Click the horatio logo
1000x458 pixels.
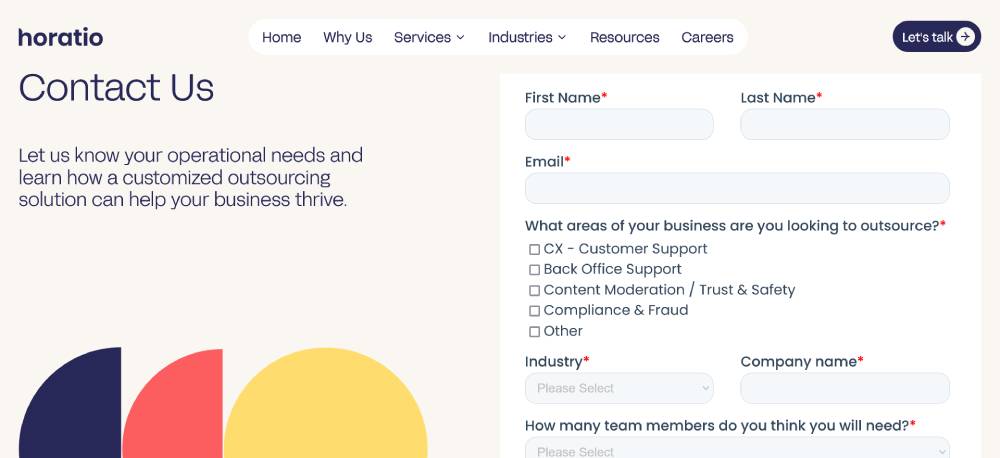tap(61, 37)
